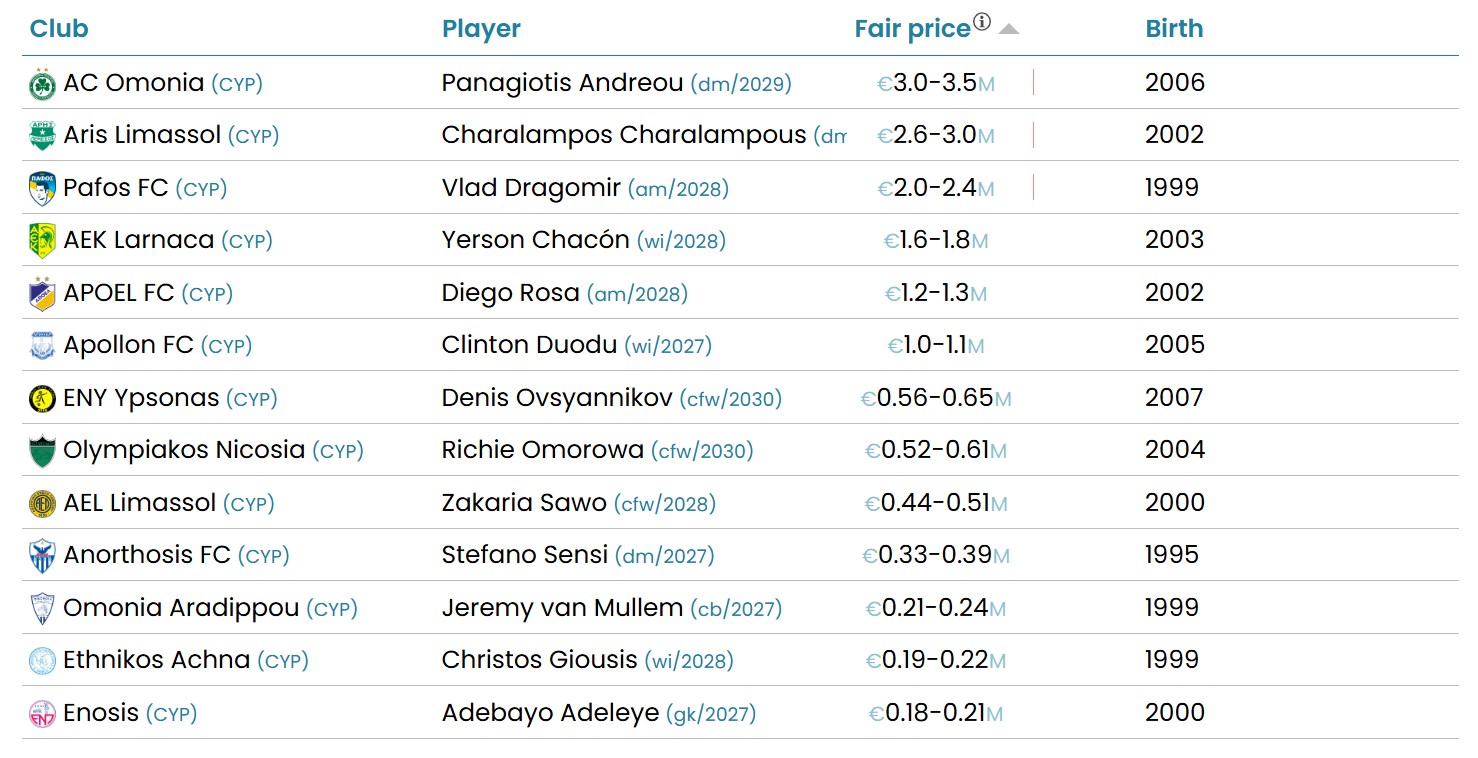Image resolution: width=1478 pixels, height=758 pixels.
Task: Click the AEL Limassol round badge
Action: pyautogui.click(x=42, y=504)
